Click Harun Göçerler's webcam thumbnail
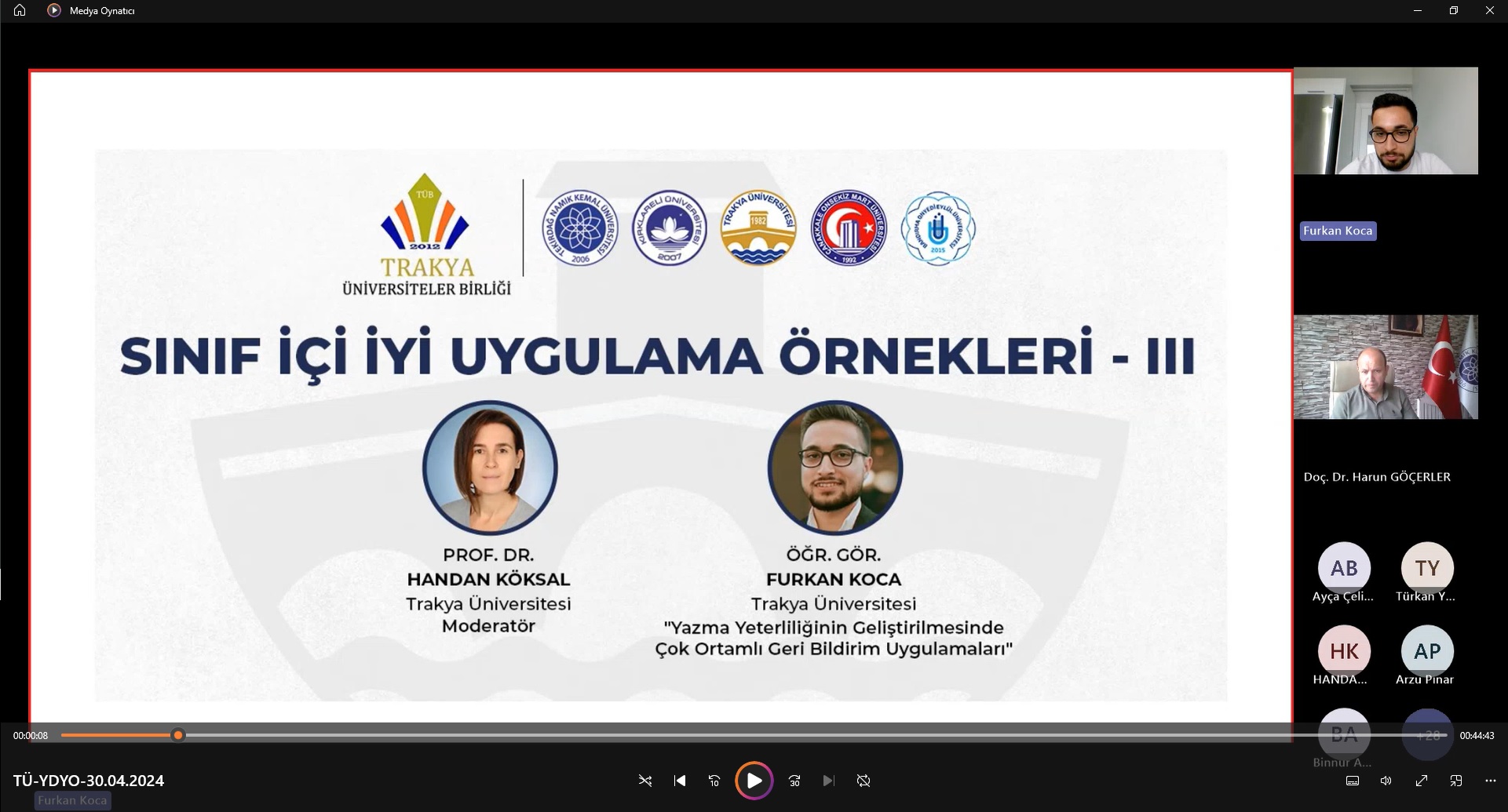1508x812 pixels. (x=1386, y=367)
